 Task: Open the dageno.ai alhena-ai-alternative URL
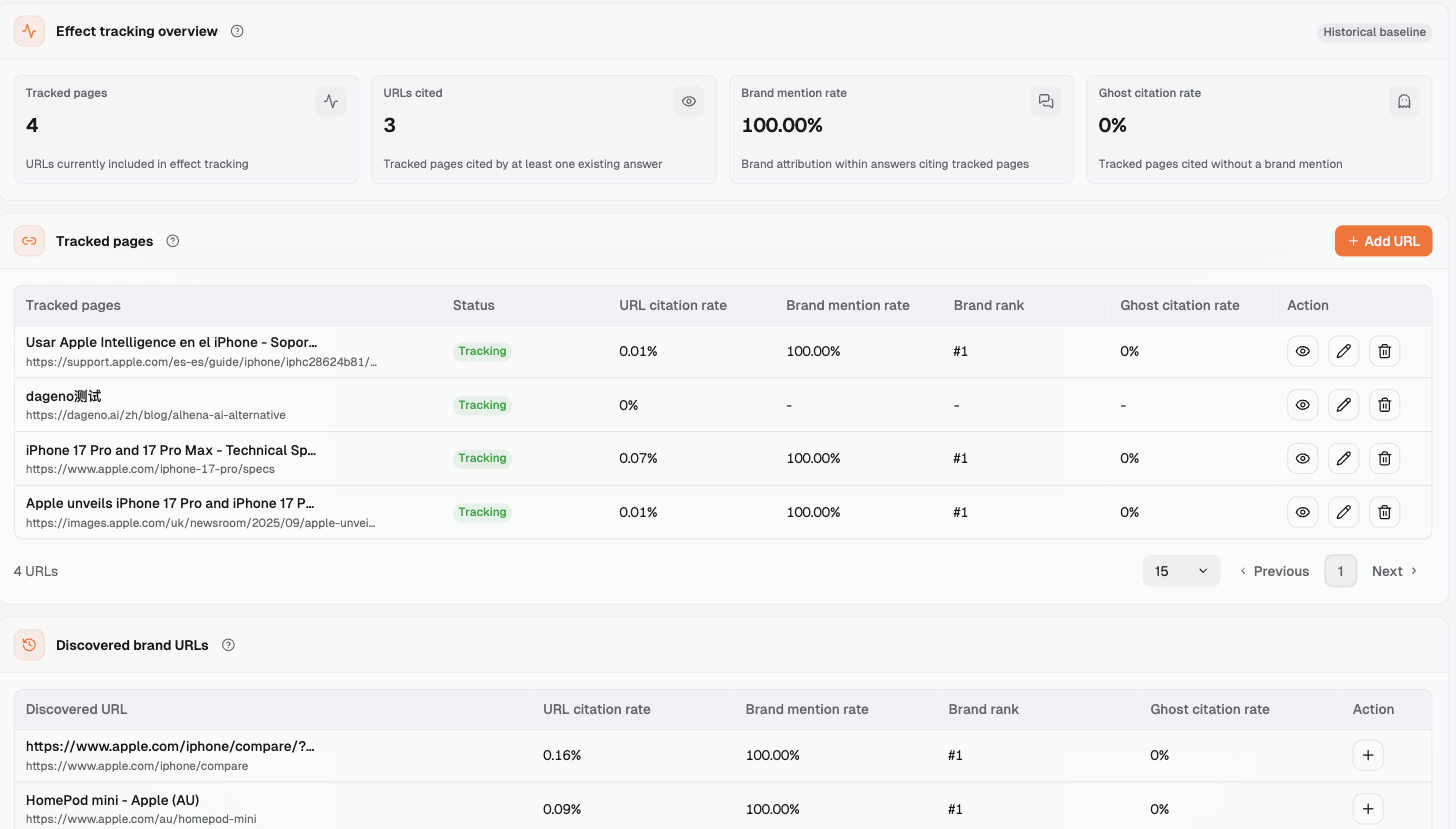coord(156,415)
